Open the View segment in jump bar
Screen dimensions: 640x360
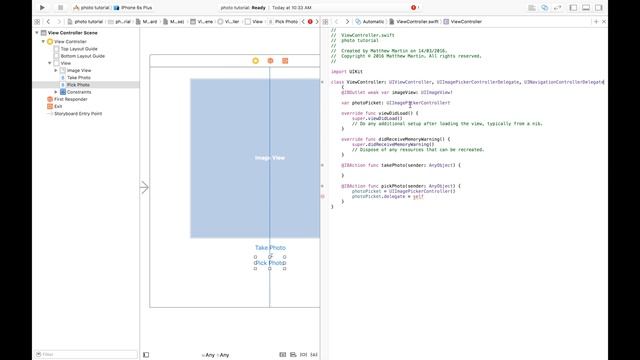[253, 22]
